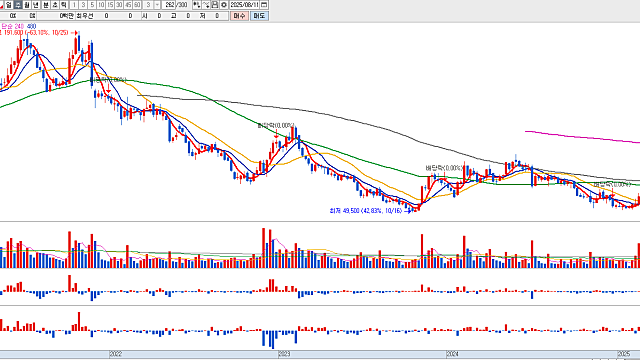This screenshot has height=360, width=640.
Task: Click the red 매수 buy button
Action: pyautogui.click(x=239, y=16)
